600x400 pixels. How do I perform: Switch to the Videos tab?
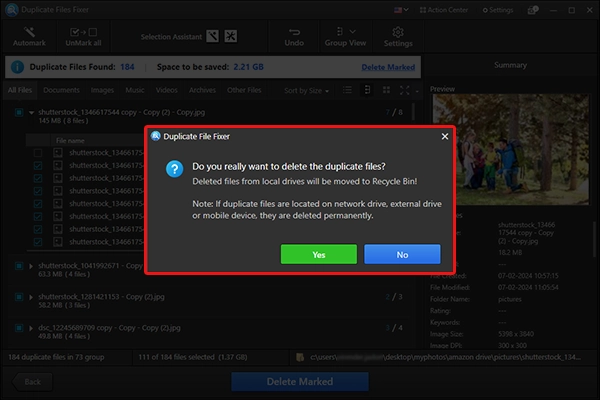click(166, 90)
